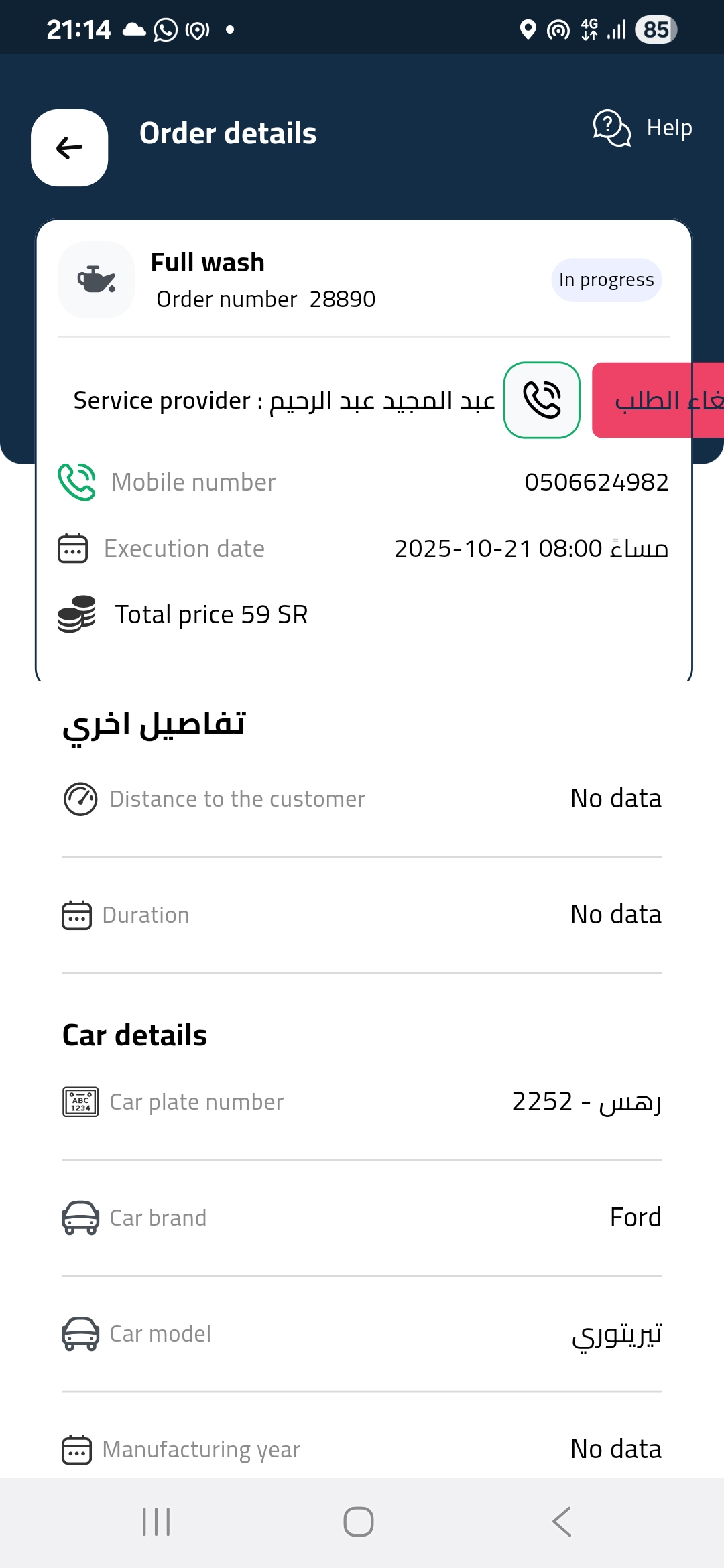Tap order number 28890
Image resolution: width=724 pixels, height=1568 pixels.
tap(343, 299)
